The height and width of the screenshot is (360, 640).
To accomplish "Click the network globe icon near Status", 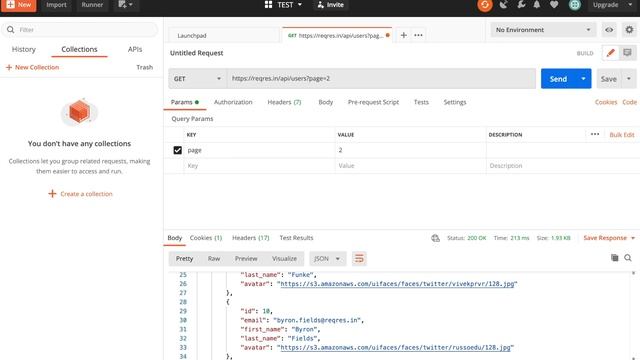I will pos(436,238).
